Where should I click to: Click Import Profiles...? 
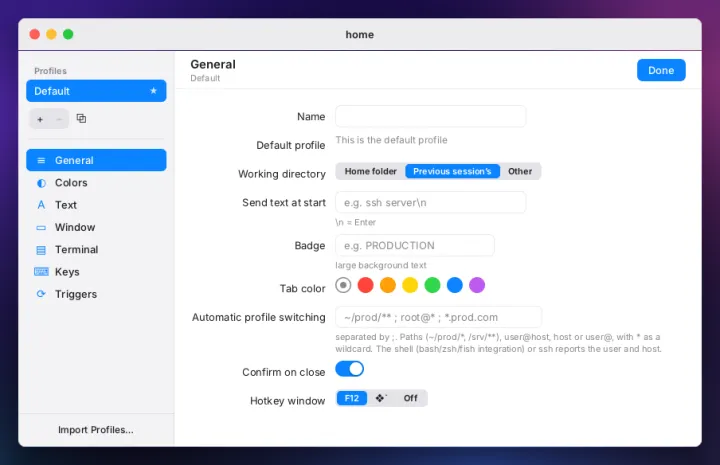[x=96, y=430]
